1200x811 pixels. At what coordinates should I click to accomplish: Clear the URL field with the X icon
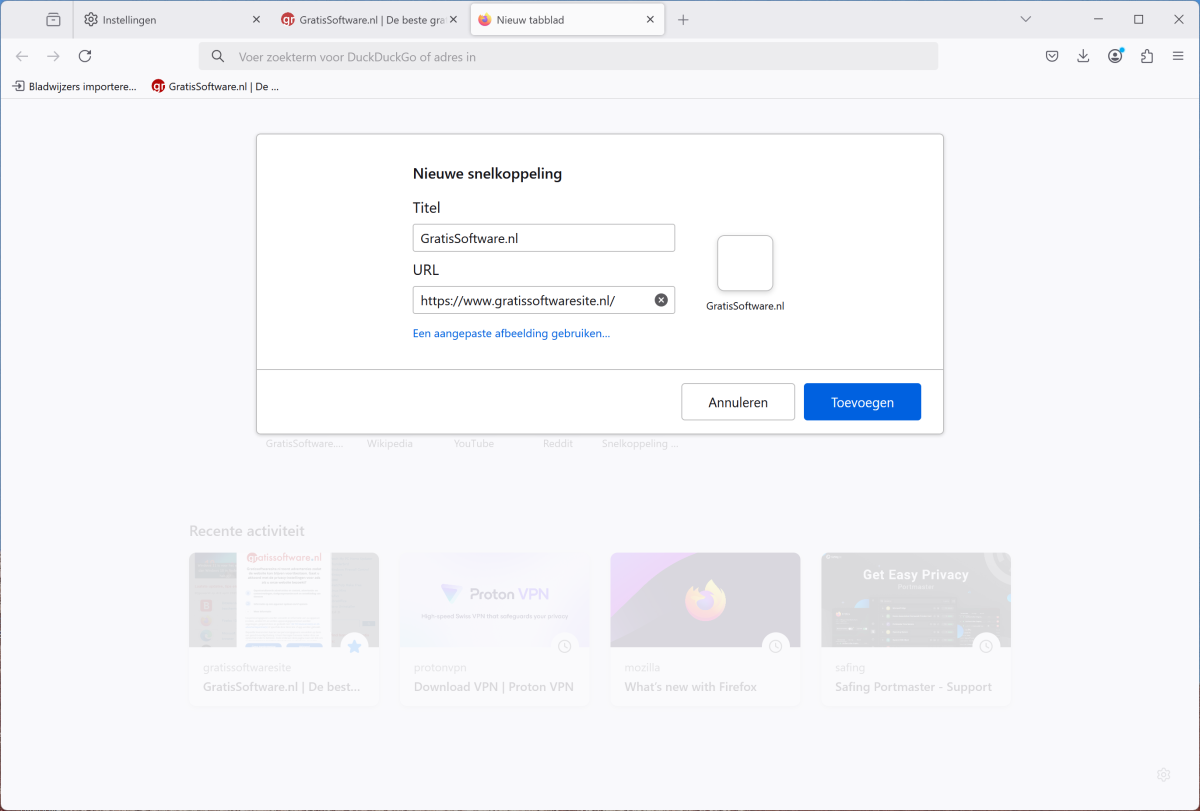point(661,300)
